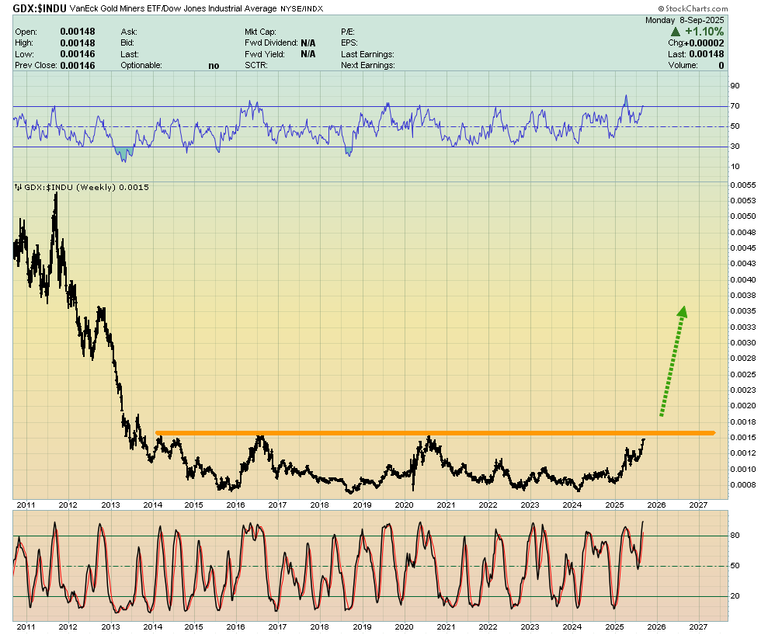This screenshot has height=634, width=768.
Task: Click the 2014 year label on main chart axis
Action: (x=152, y=505)
